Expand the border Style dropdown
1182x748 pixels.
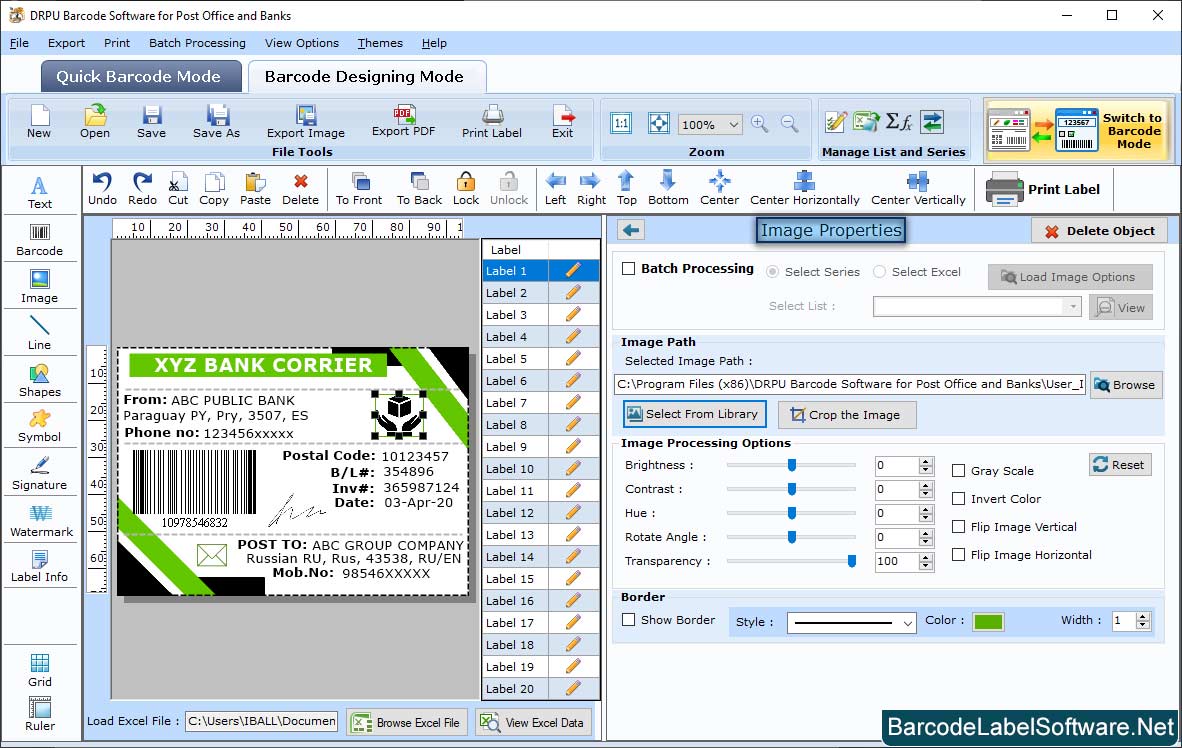tap(851, 623)
